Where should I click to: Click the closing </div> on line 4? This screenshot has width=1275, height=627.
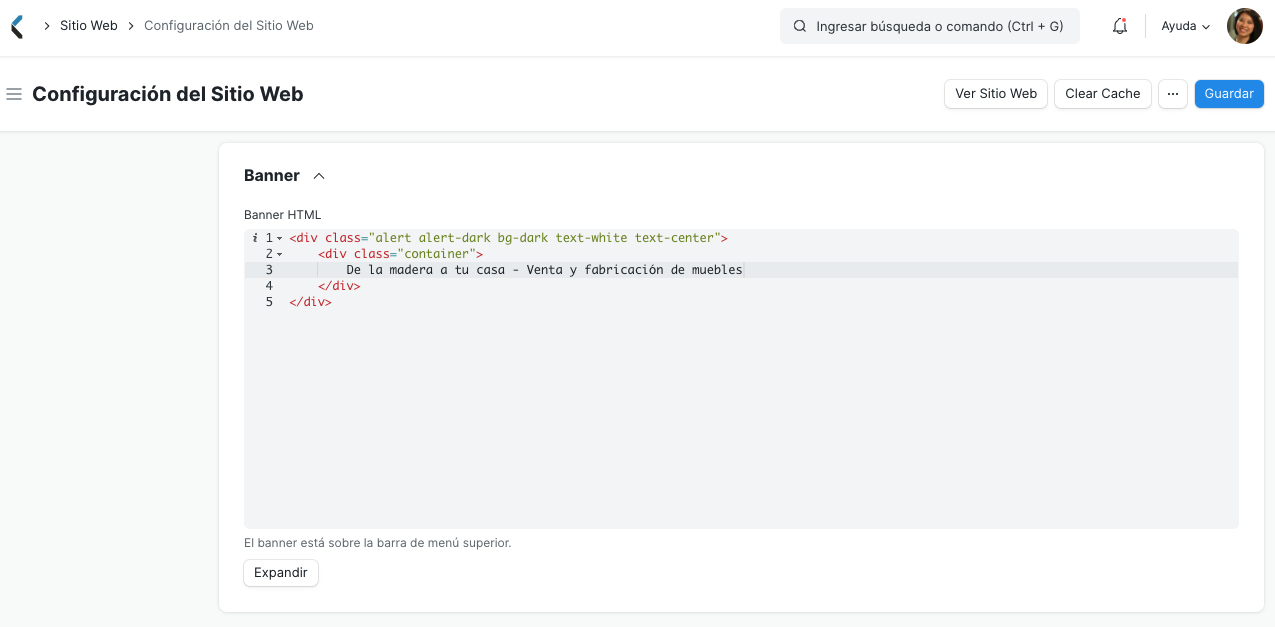click(x=339, y=286)
